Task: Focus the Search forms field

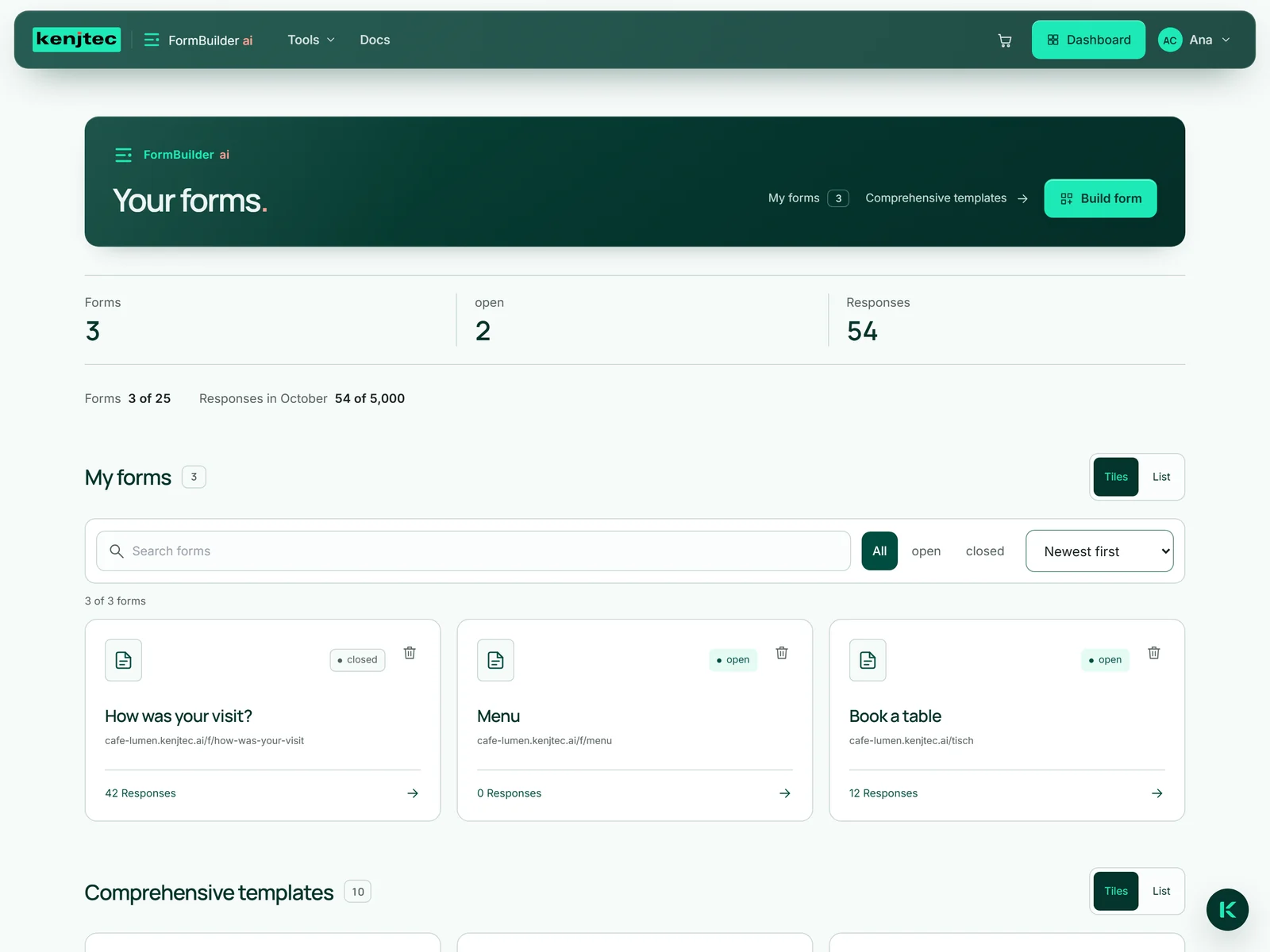Action: pyautogui.click(x=473, y=551)
